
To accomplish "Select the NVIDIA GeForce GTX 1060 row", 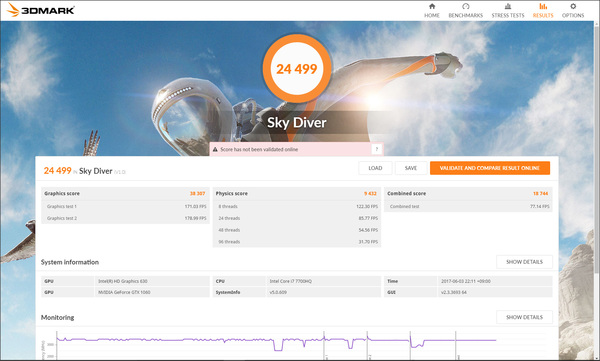I will (x=125, y=292).
